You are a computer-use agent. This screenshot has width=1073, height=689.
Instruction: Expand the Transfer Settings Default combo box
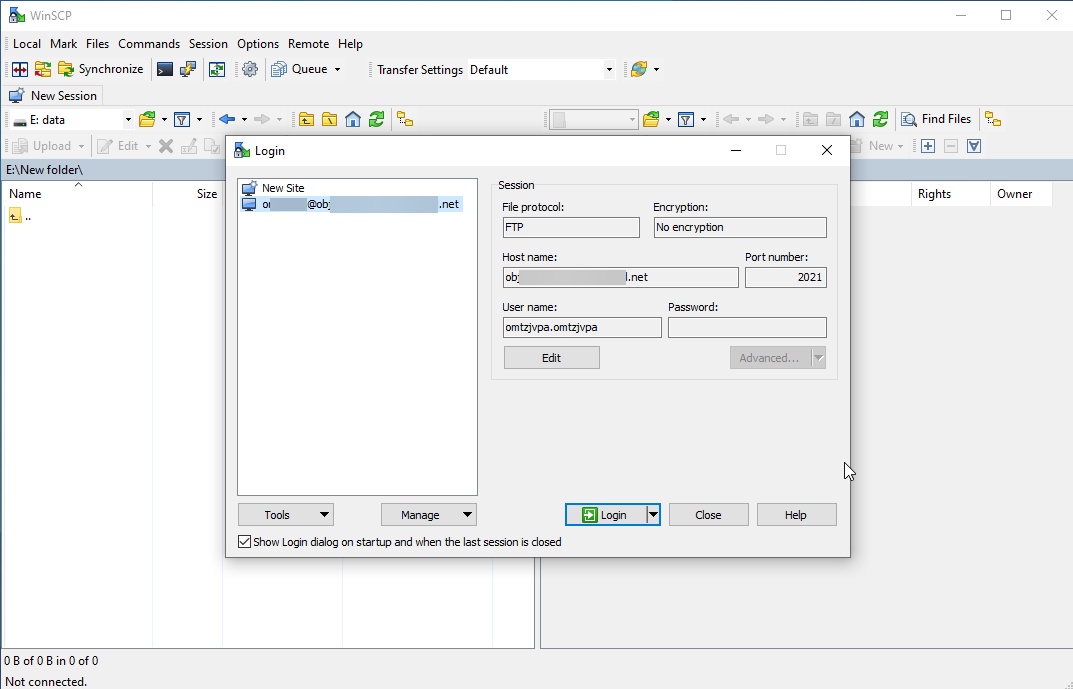pyautogui.click(x=608, y=70)
